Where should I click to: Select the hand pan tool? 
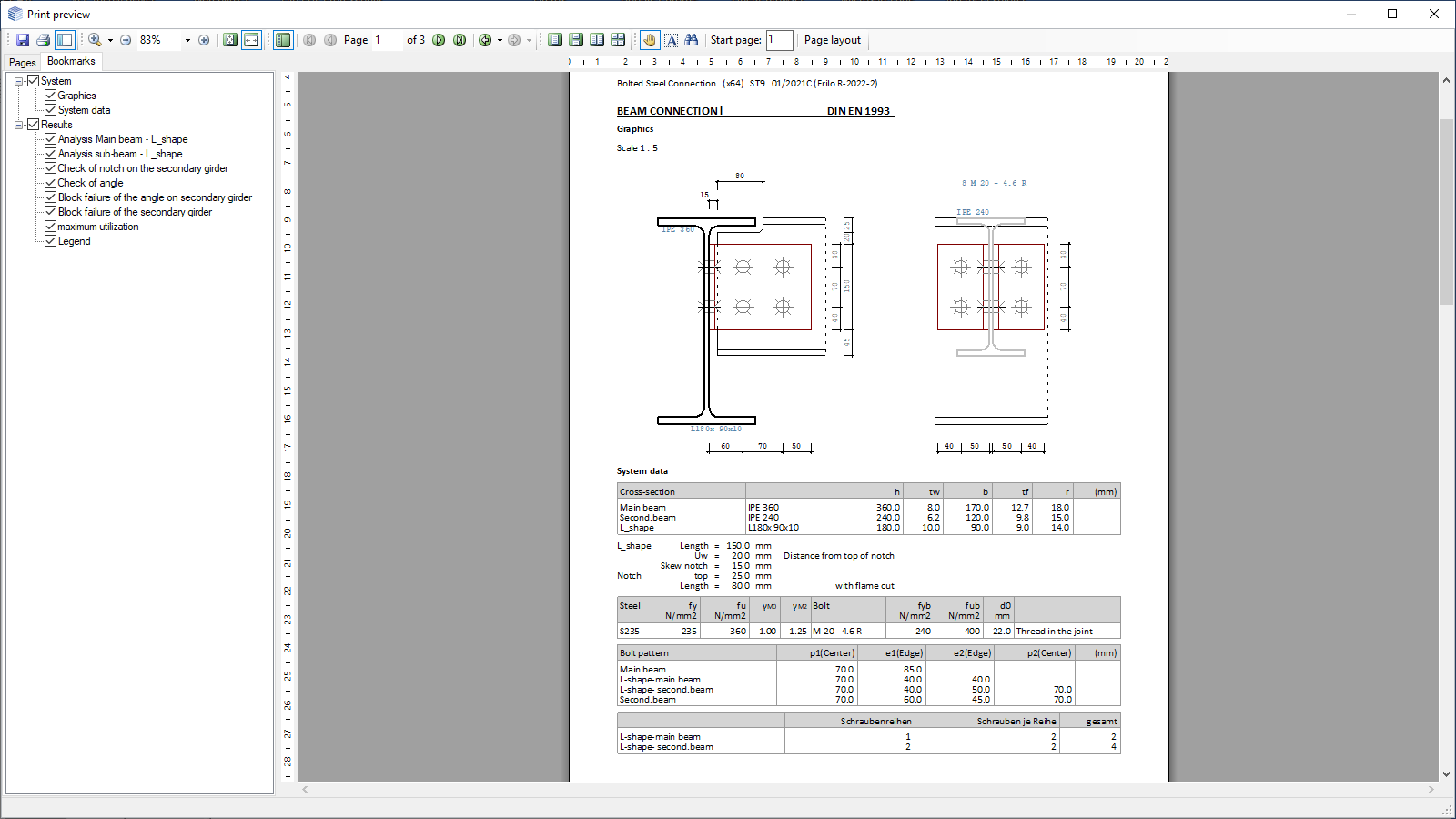[650, 40]
